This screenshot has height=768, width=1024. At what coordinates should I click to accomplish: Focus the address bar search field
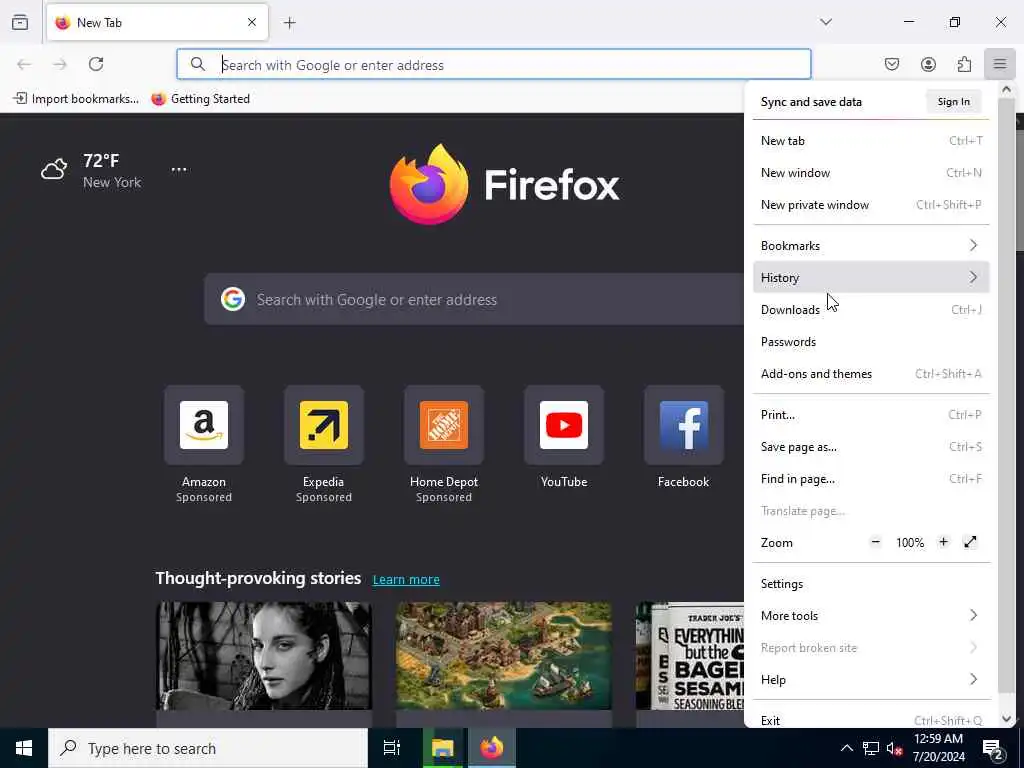click(x=494, y=64)
